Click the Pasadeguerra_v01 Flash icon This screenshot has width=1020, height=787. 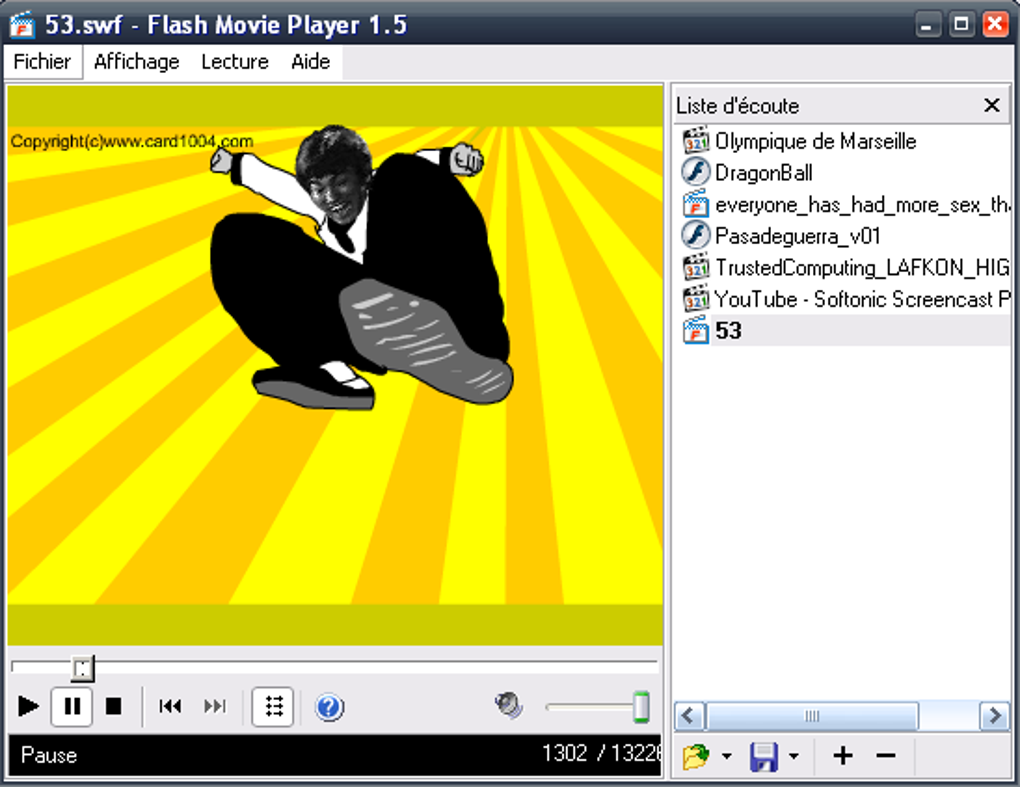pyautogui.click(x=695, y=235)
